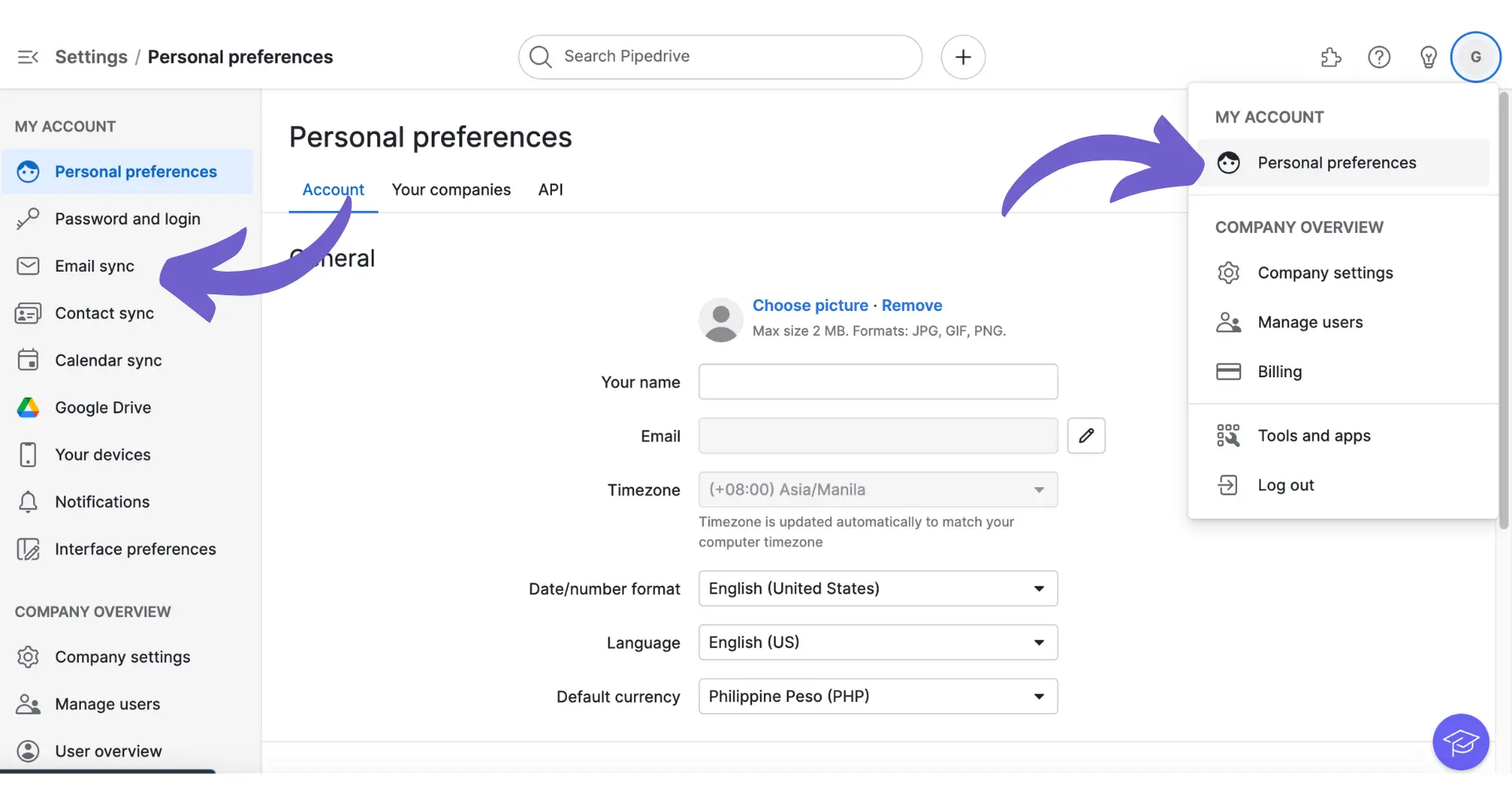The width and height of the screenshot is (1512, 803).
Task: Click the Remove picture link
Action: (912, 305)
